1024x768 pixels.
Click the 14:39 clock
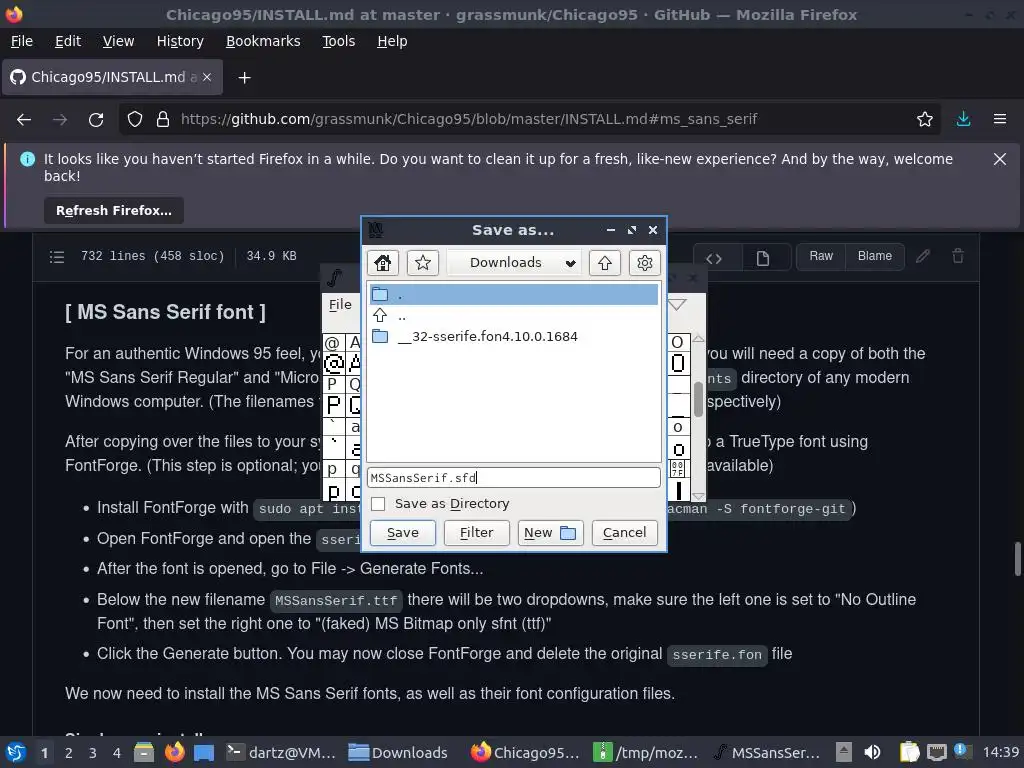(1000, 752)
